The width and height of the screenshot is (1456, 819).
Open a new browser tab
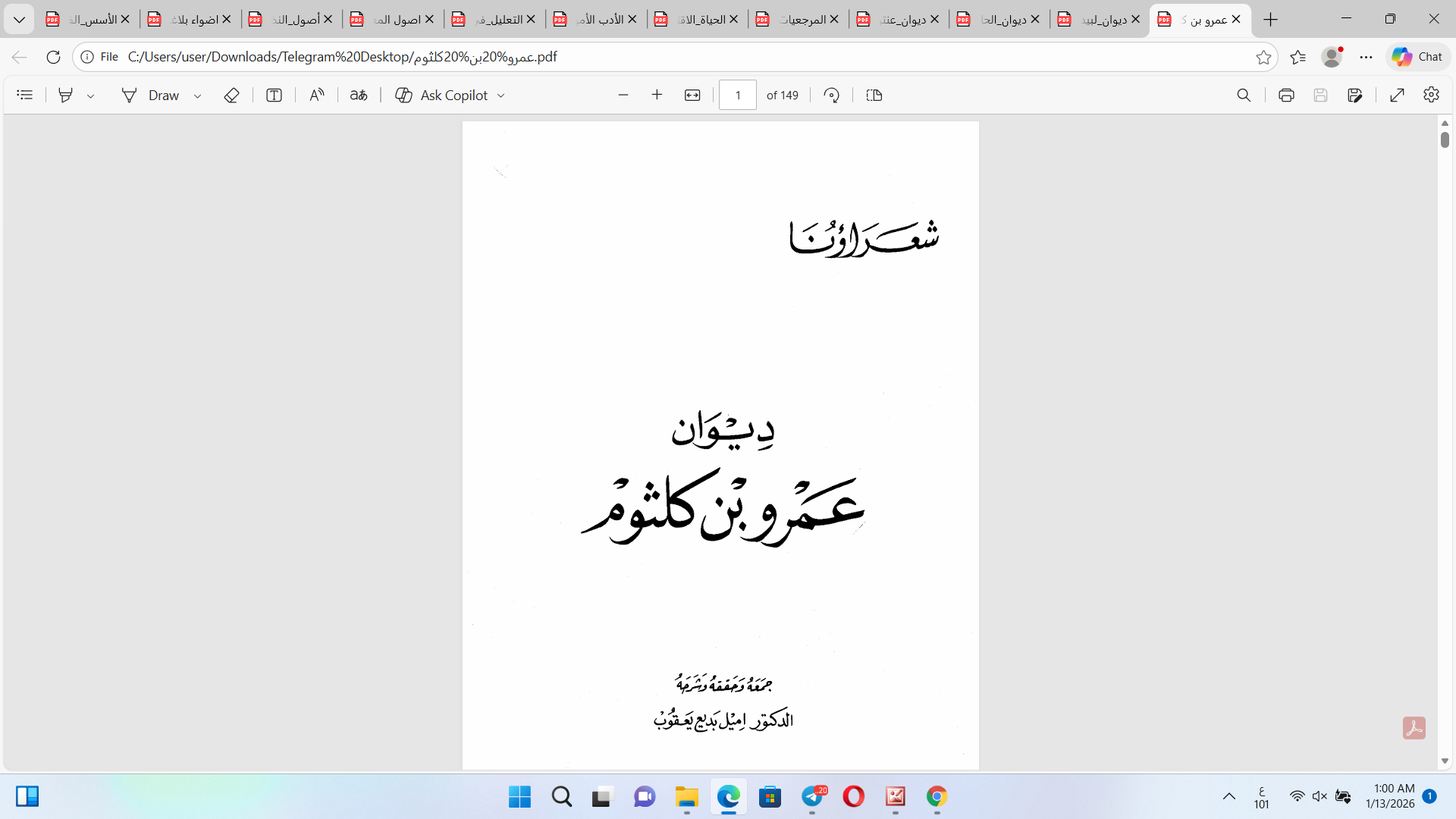1271,20
